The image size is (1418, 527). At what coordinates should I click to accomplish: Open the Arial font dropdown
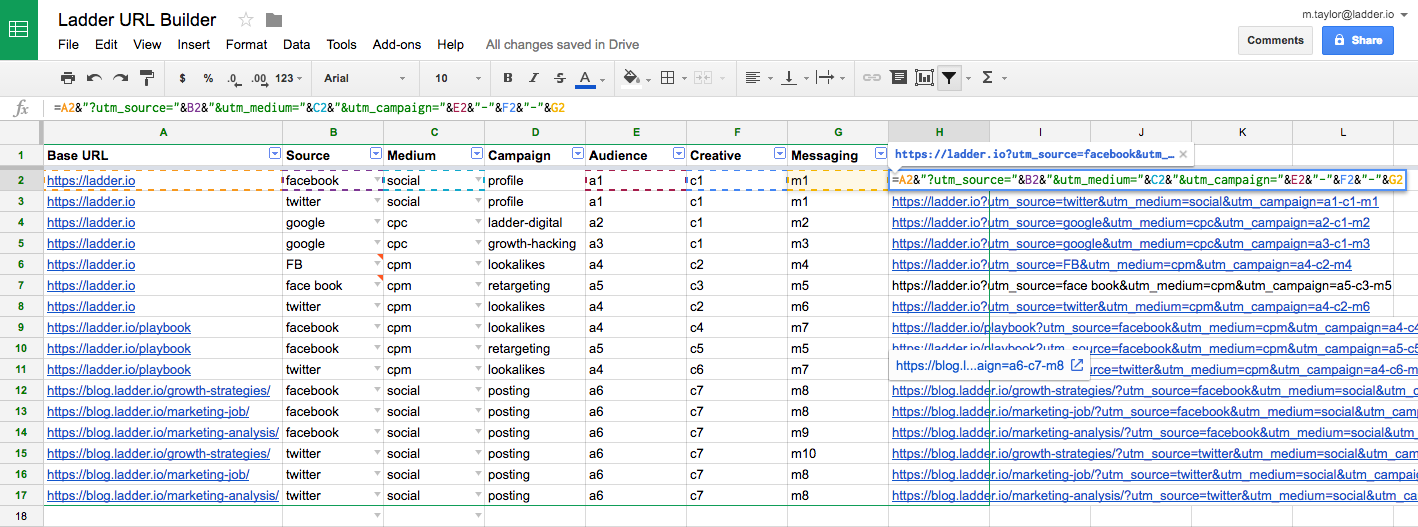pyautogui.click(x=364, y=78)
